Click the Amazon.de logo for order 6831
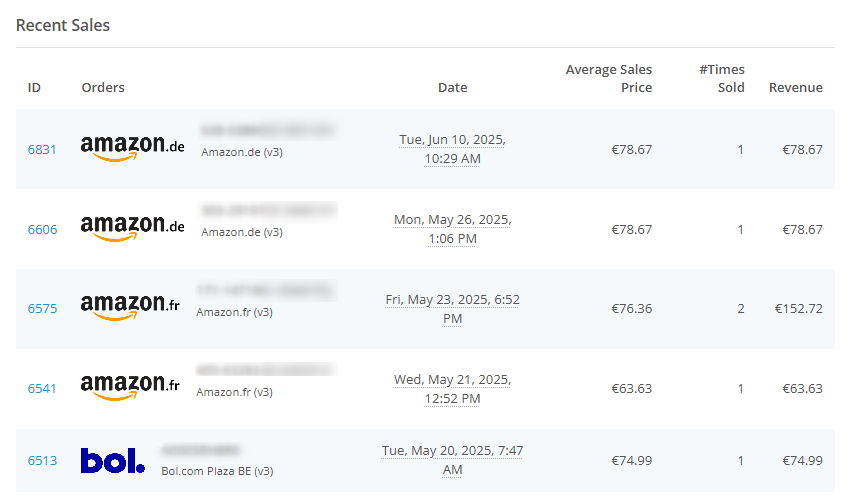This screenshot has height=504, width=845. point(133,148)
